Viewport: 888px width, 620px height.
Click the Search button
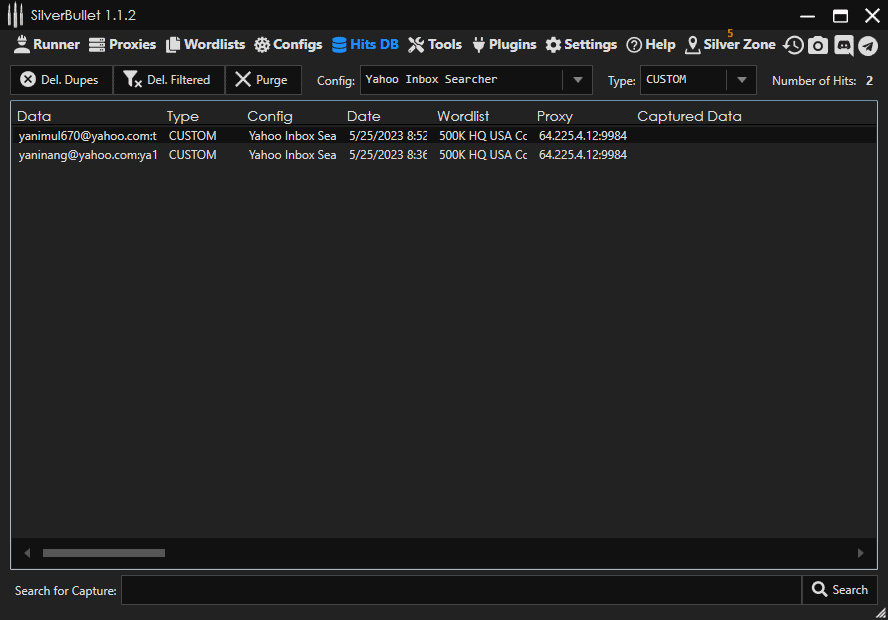point(840,590)
